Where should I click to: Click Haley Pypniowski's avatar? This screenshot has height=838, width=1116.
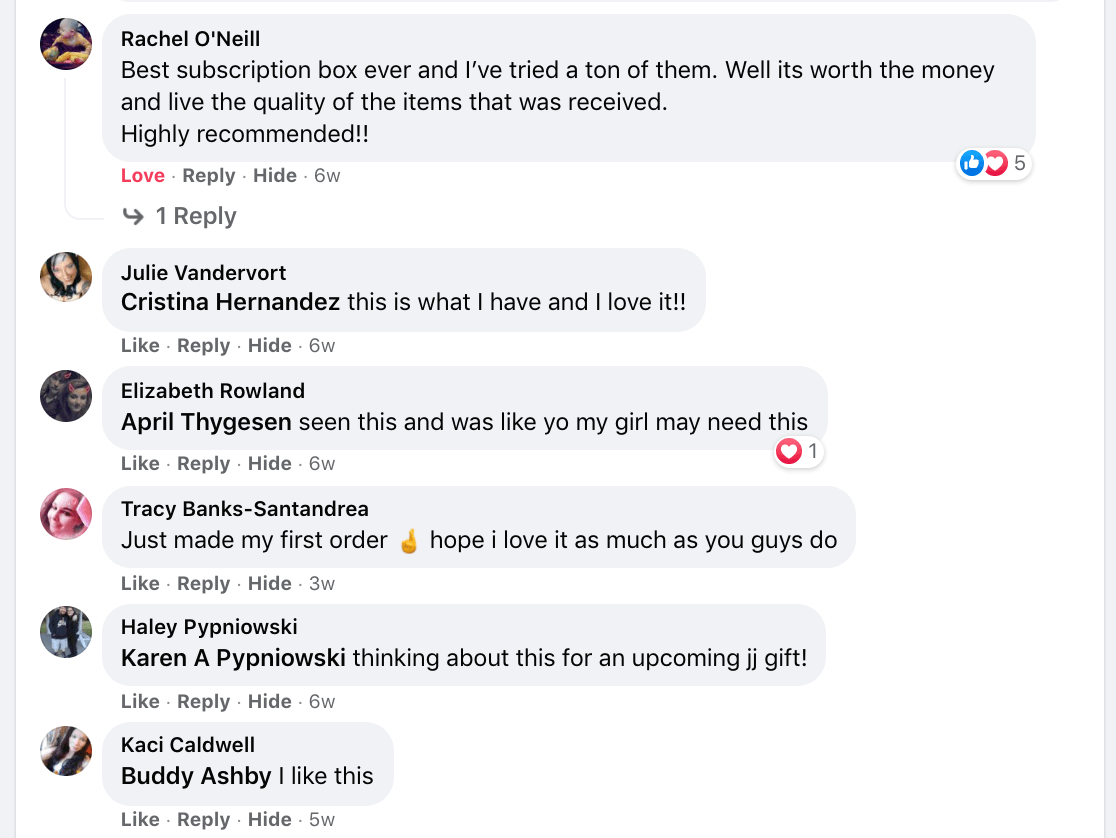pos(66,632)
